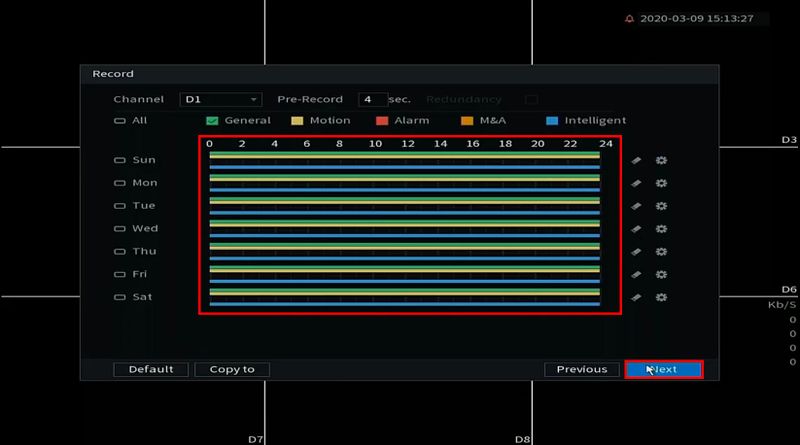Toggle the All days link checkbox
The width and height of the screenshot is (800, 445).
pos(119,121)
